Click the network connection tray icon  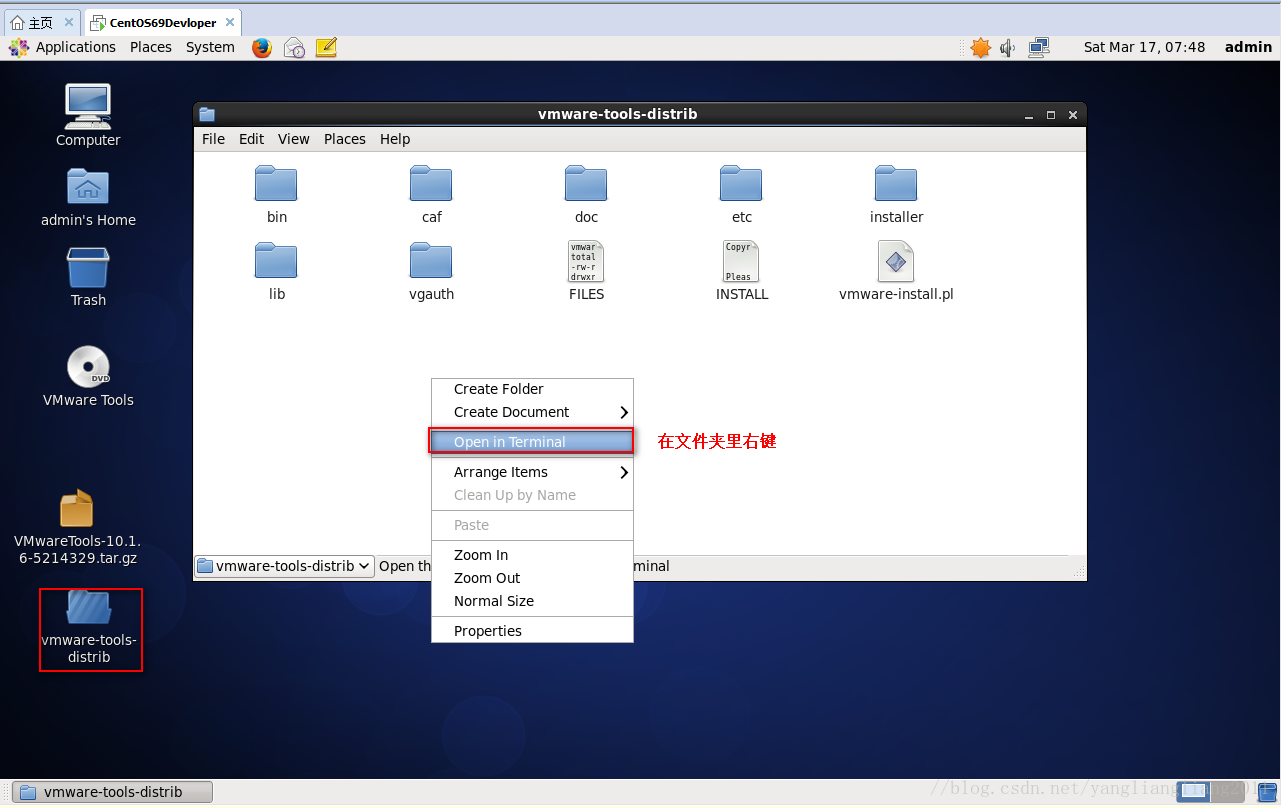click(x=1039, y=47)
